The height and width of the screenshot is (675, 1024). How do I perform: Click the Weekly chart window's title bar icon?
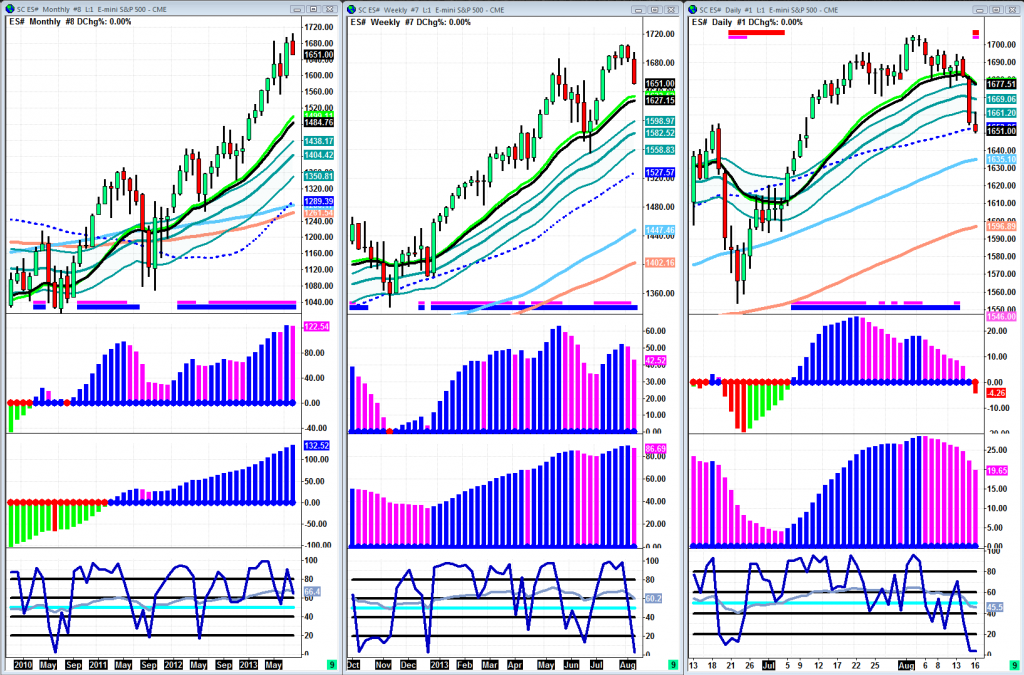[352, 8]
